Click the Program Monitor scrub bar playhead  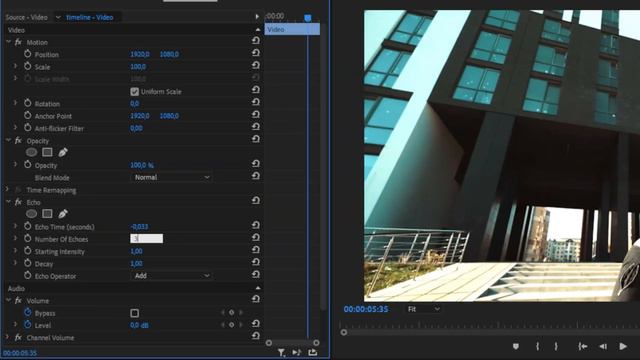[x=344, y=332]
